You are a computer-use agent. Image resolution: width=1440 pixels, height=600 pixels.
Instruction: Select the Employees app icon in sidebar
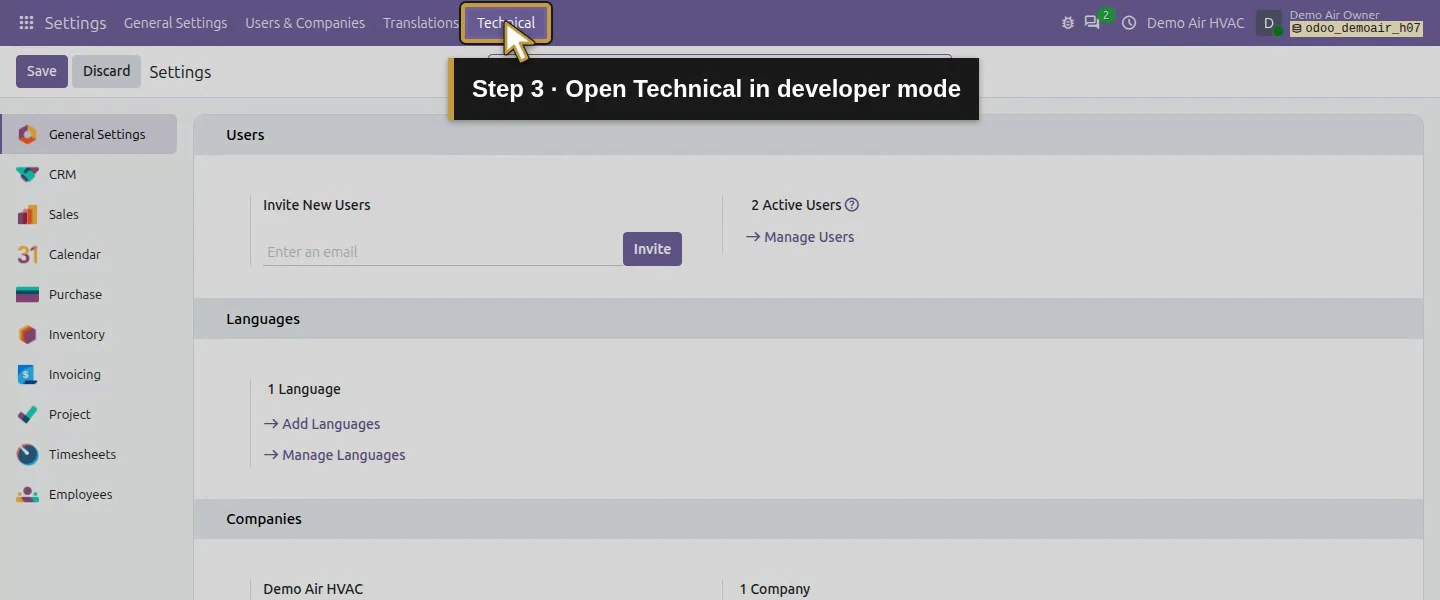(x=28, y=494)
